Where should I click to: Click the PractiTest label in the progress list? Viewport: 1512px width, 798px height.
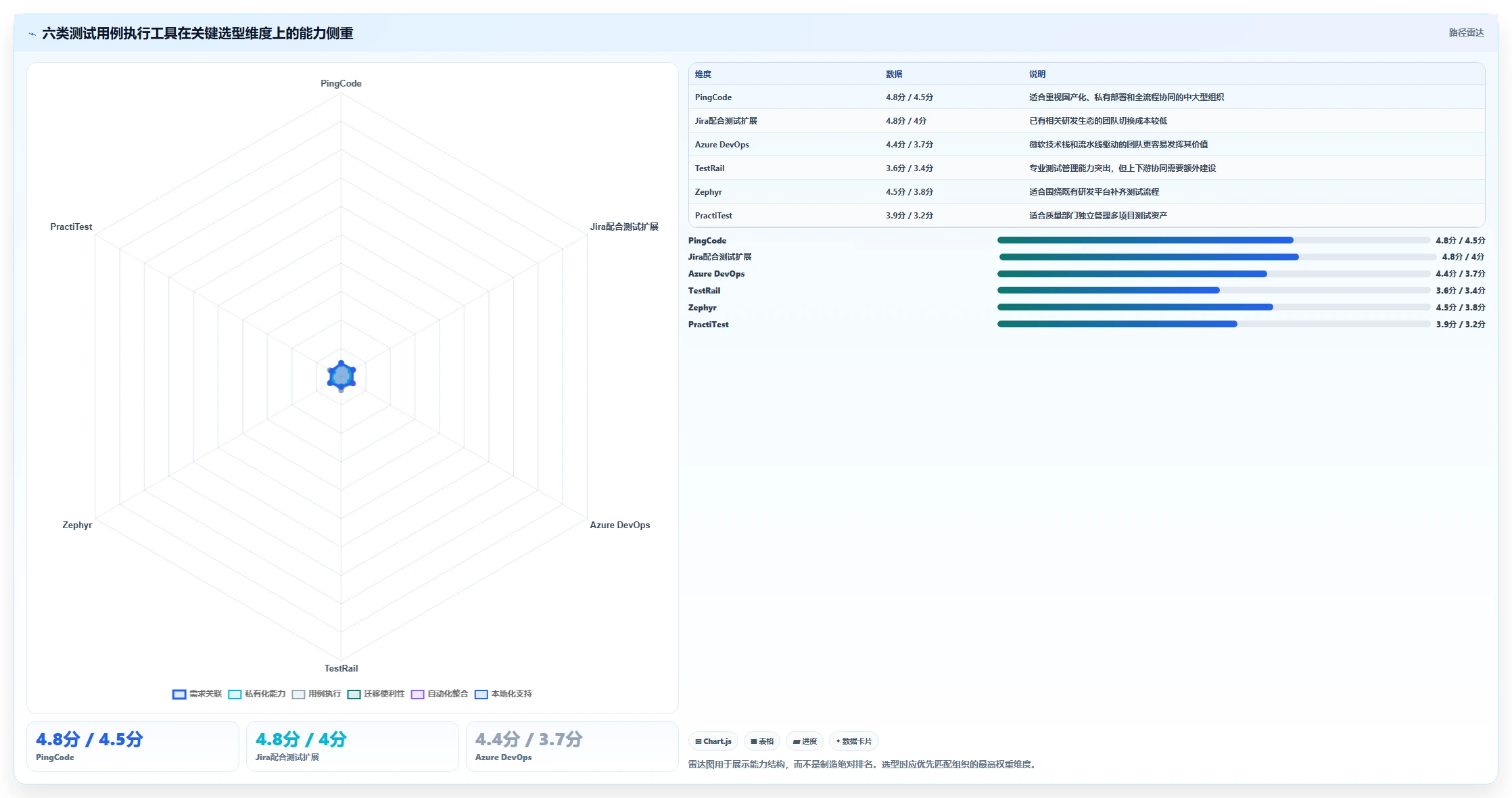[x=708, y=325]
